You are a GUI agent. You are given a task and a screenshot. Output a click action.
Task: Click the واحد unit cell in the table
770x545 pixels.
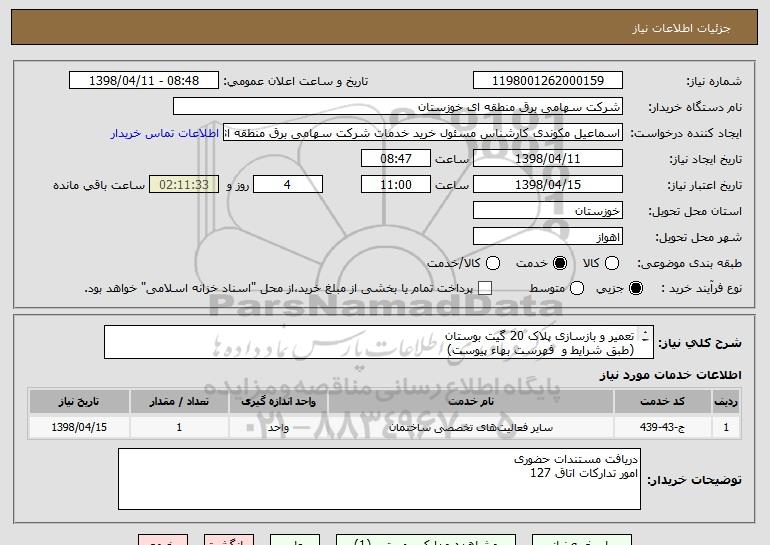(278, 427)
